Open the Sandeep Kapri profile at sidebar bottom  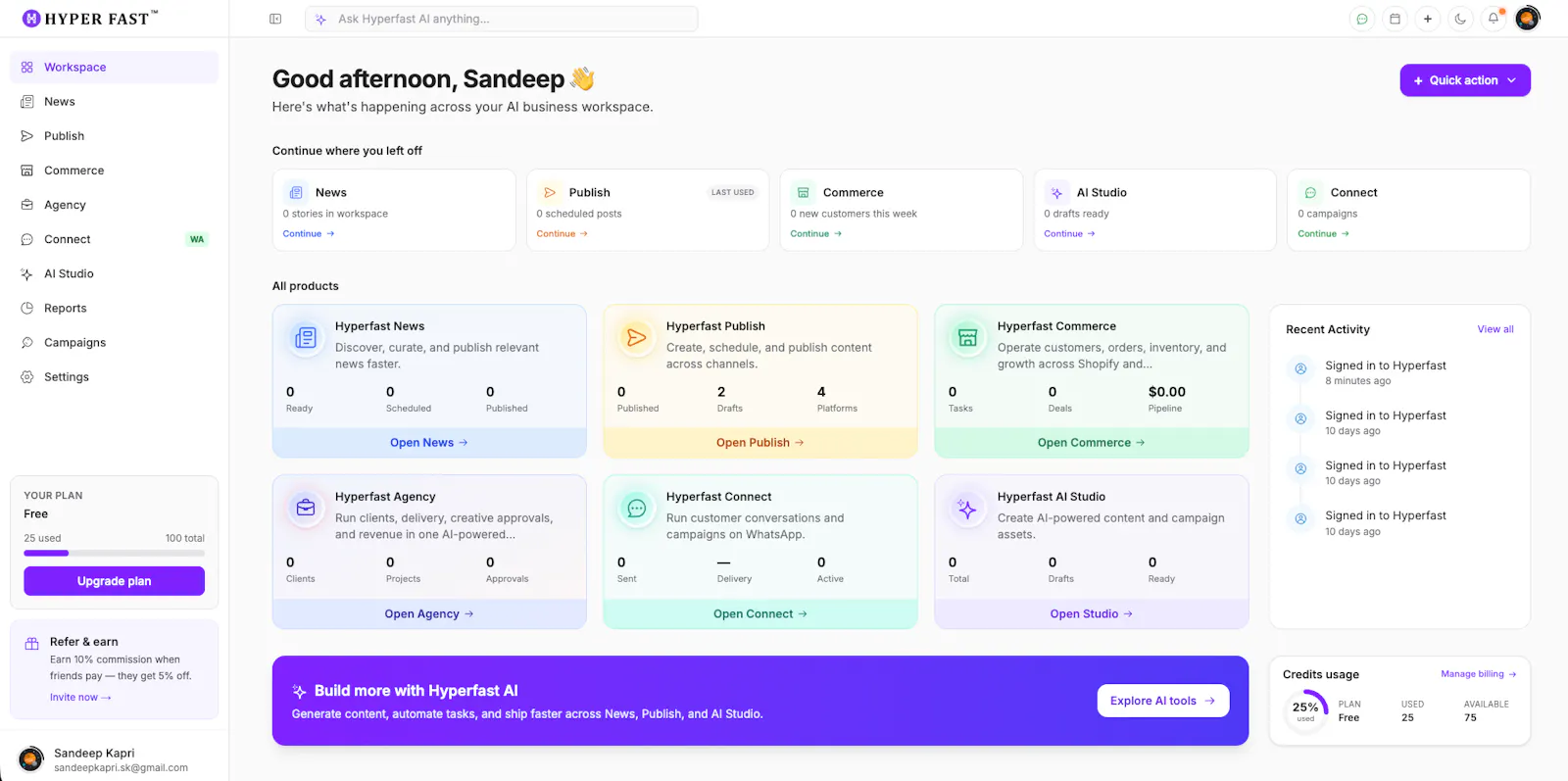[x=114, y=759]
